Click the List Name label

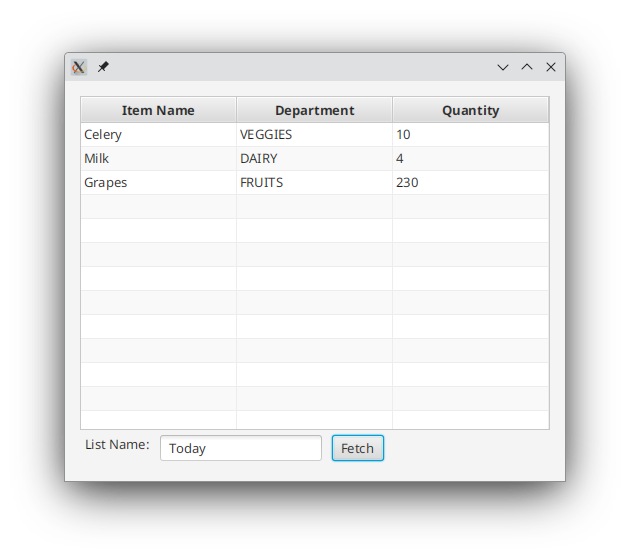click(117, 445)
